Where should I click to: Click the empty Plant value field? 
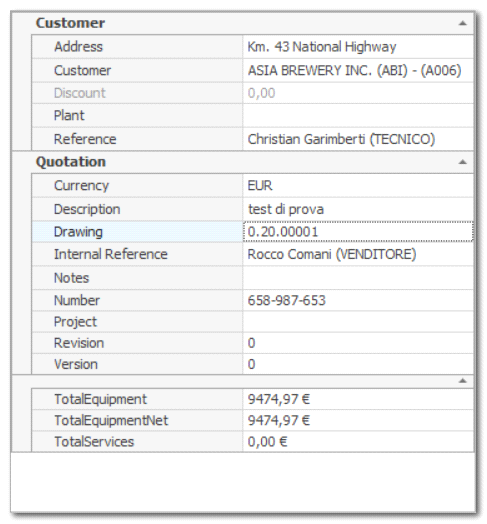click(358, 116)
